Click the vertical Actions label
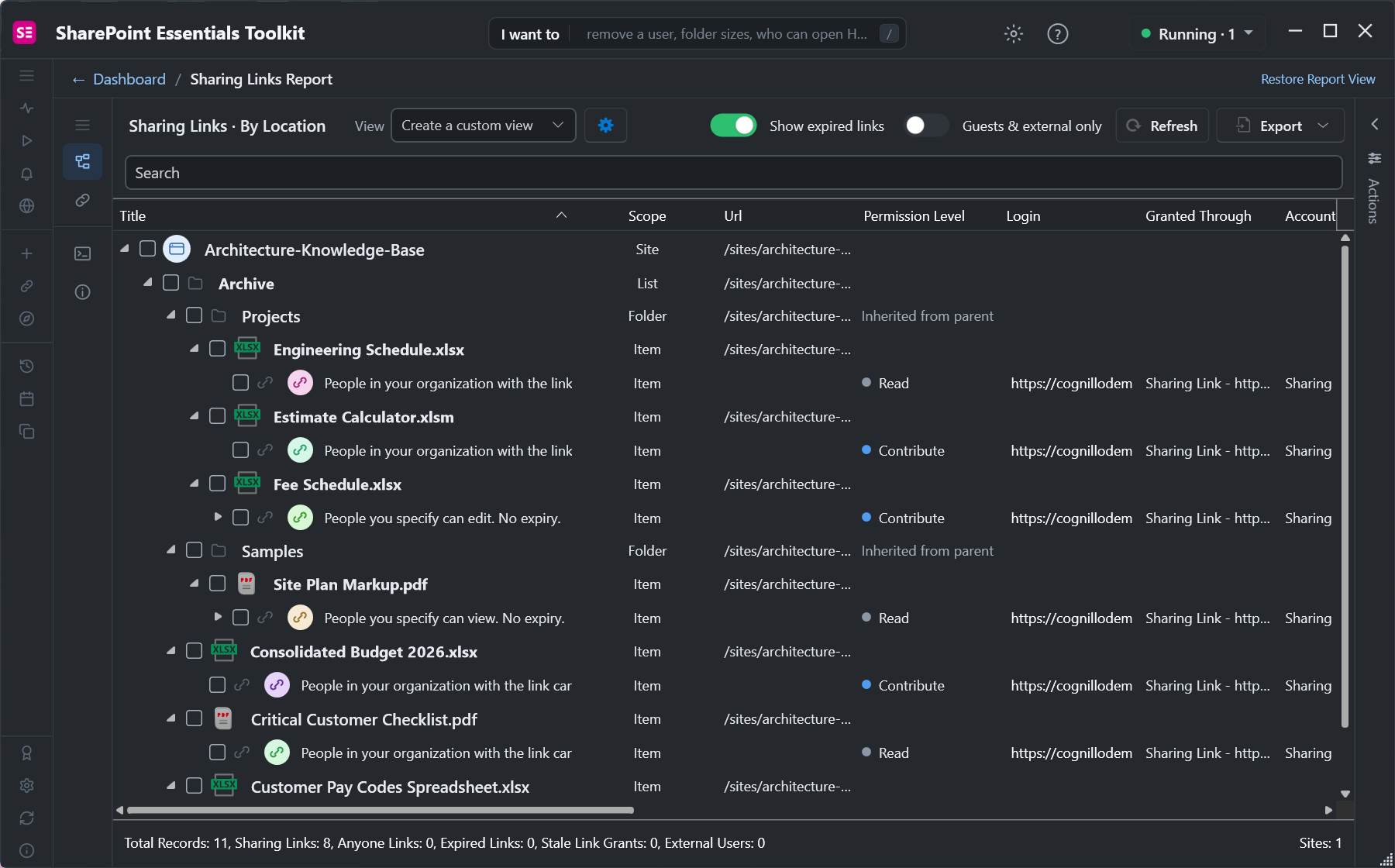This screenshot has width=1395, height=868. (1373, 201)
